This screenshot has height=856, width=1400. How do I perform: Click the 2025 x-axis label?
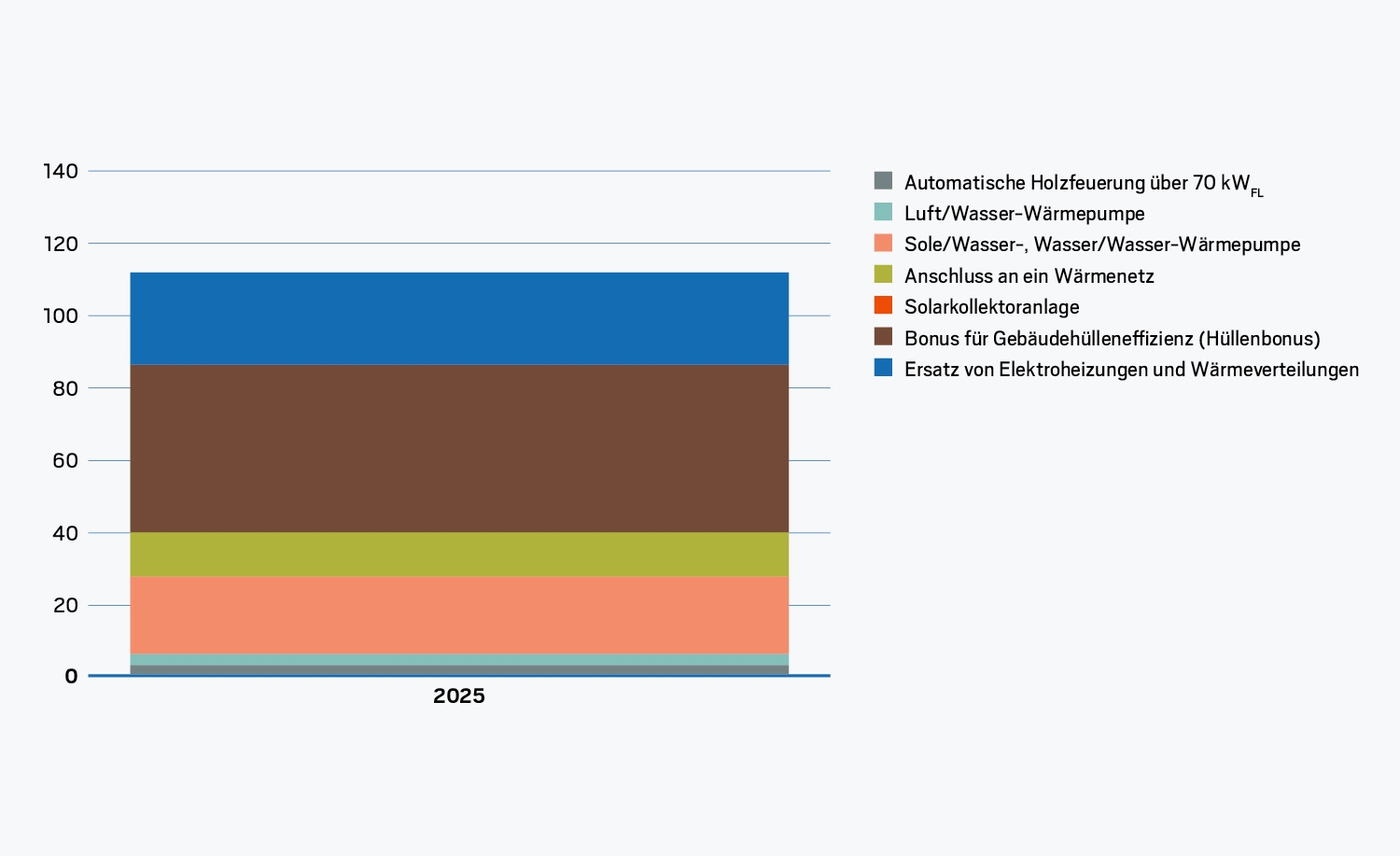tap(459, 696)
